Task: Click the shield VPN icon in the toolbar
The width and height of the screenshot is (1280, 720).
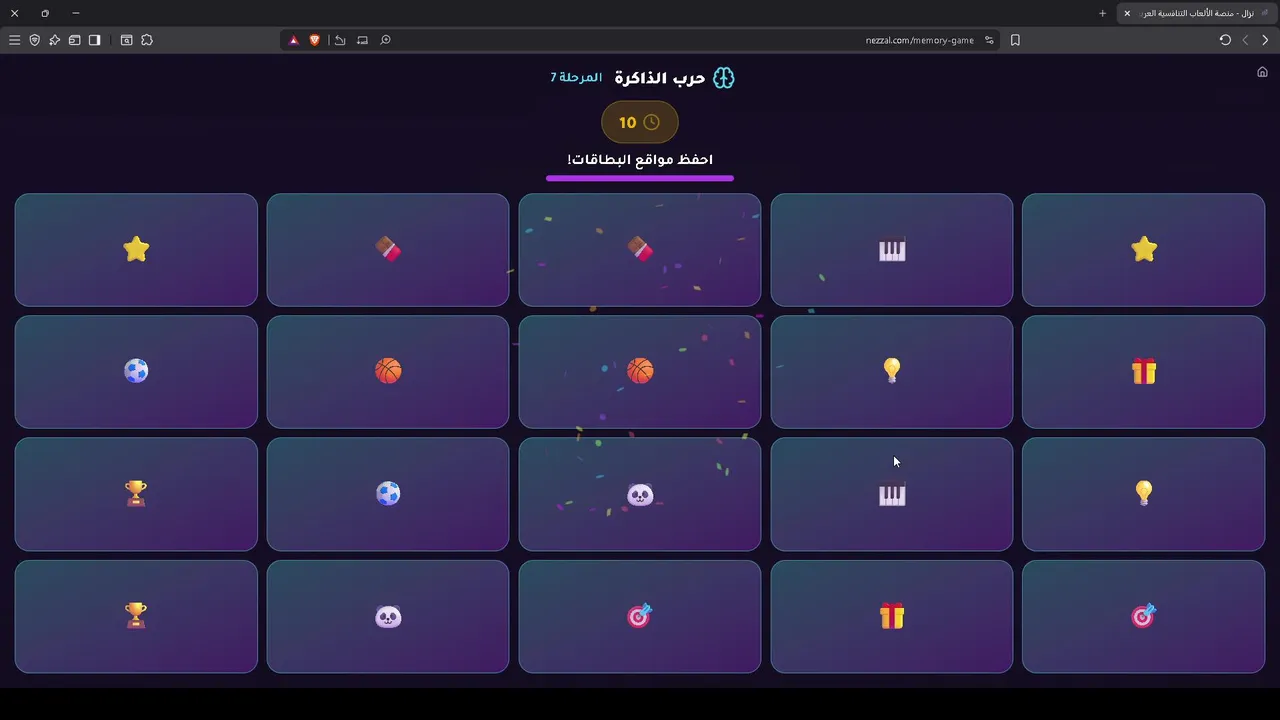Action: pos(34,40)
